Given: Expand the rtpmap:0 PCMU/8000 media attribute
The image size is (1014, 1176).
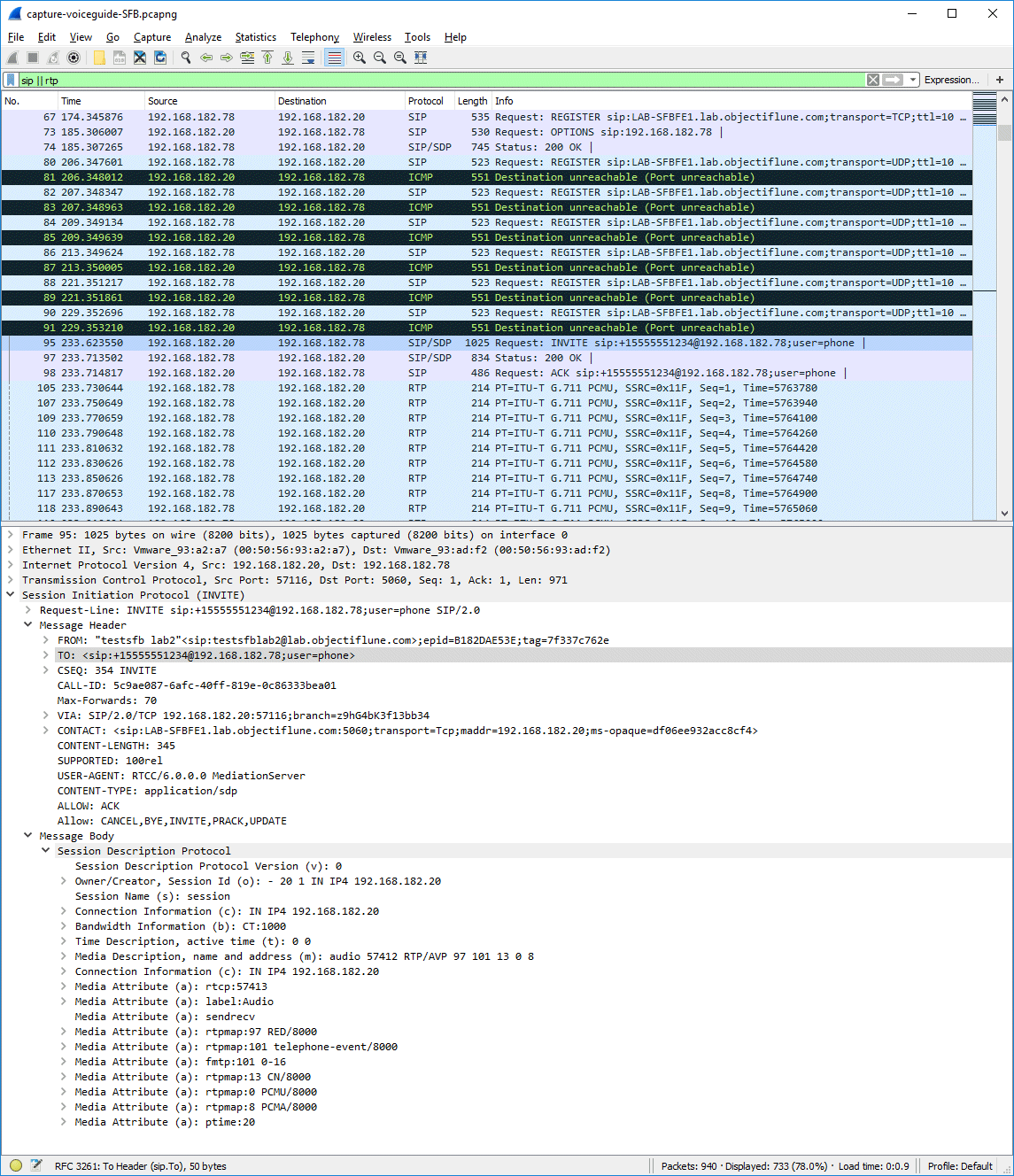Looking at the screenshot, I should pyautogui.click(x=64, y=1092).
